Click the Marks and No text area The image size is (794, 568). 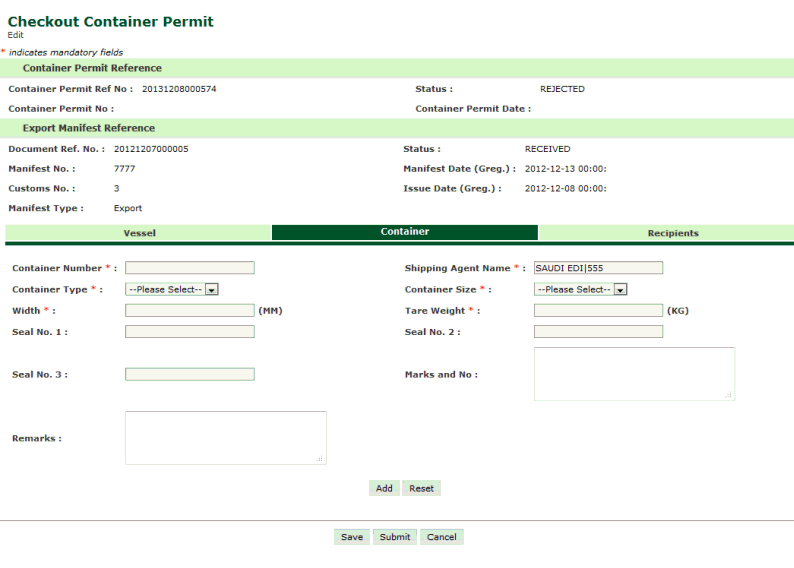[x=634, y=374]
